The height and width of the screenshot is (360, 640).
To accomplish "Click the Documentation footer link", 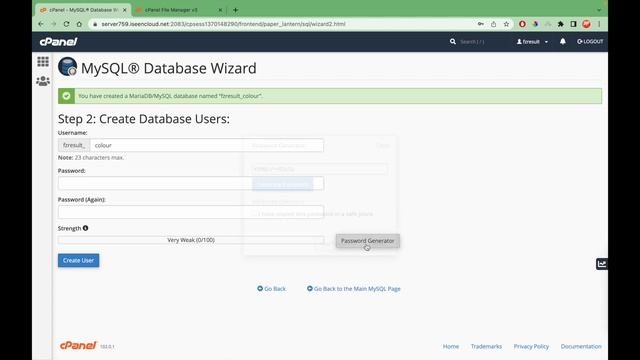I will tap(581, 346).
